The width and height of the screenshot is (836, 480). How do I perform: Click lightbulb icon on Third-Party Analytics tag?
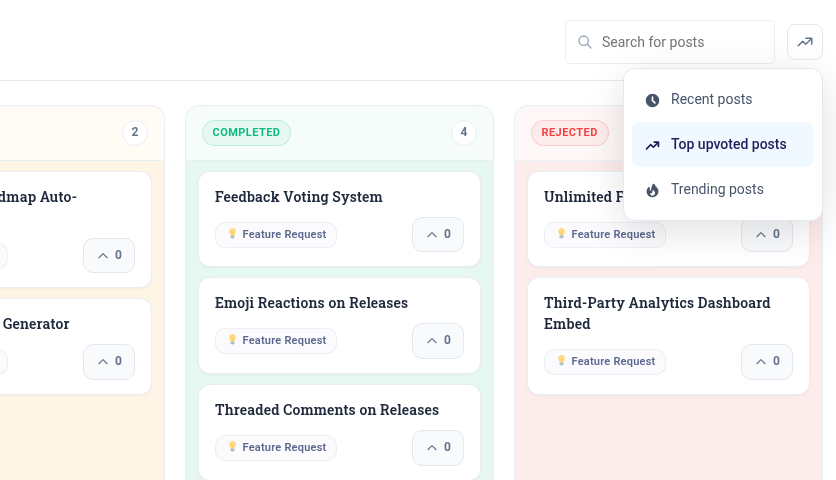click(561, 361)
